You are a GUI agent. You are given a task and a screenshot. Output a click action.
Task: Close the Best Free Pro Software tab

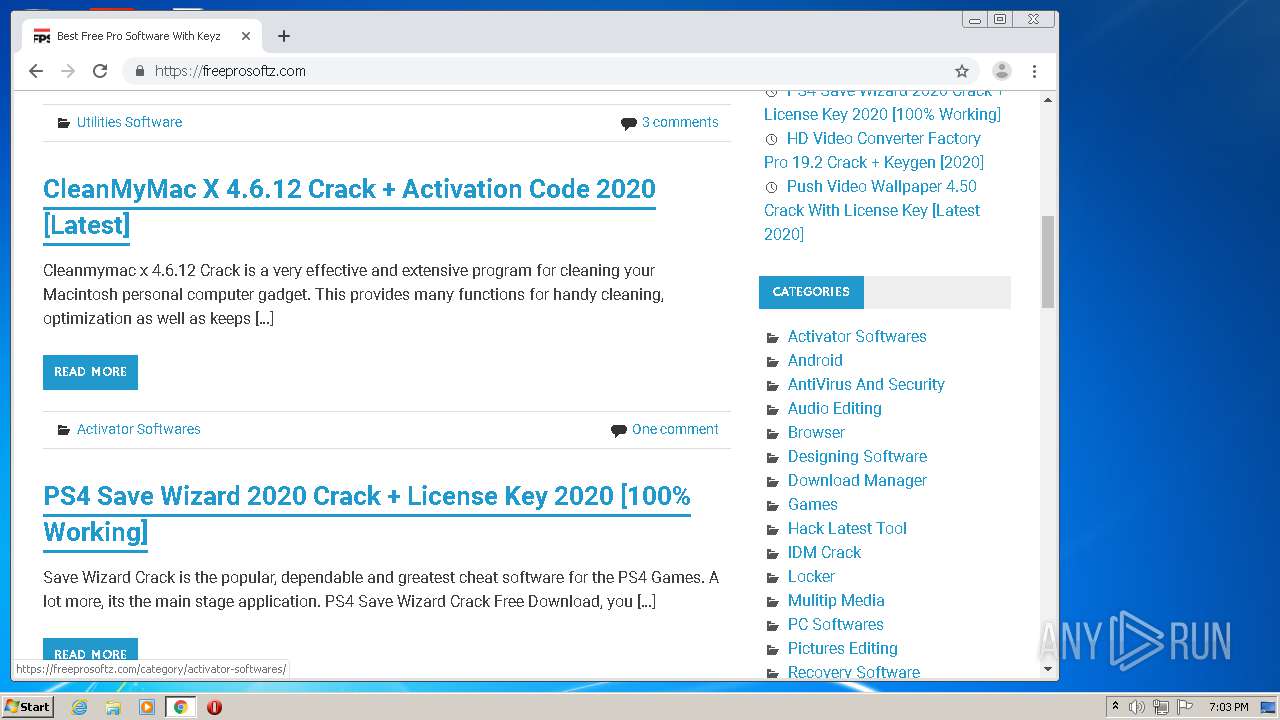point(246,36)
